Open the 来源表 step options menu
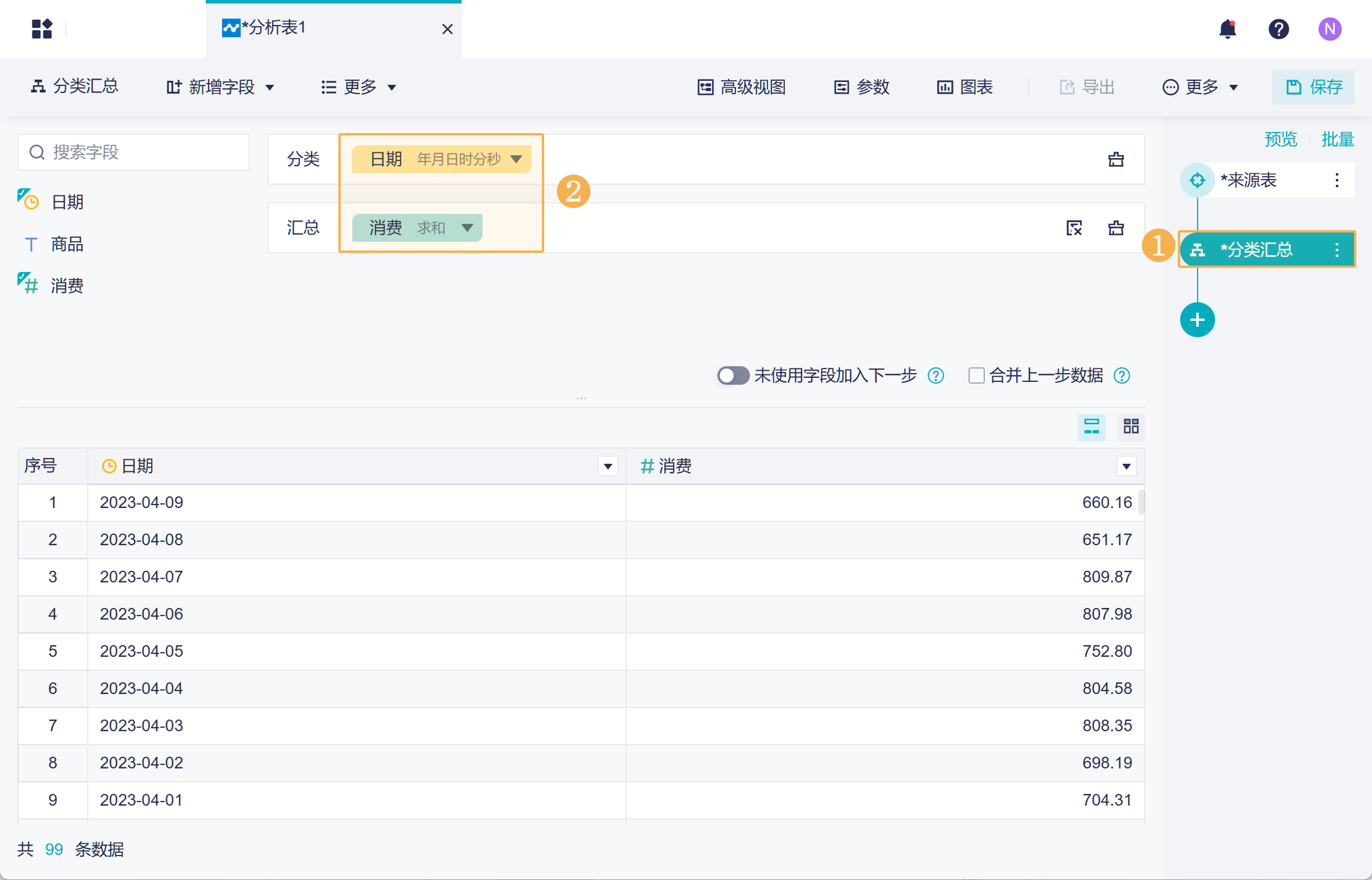 coord(1337,180)
